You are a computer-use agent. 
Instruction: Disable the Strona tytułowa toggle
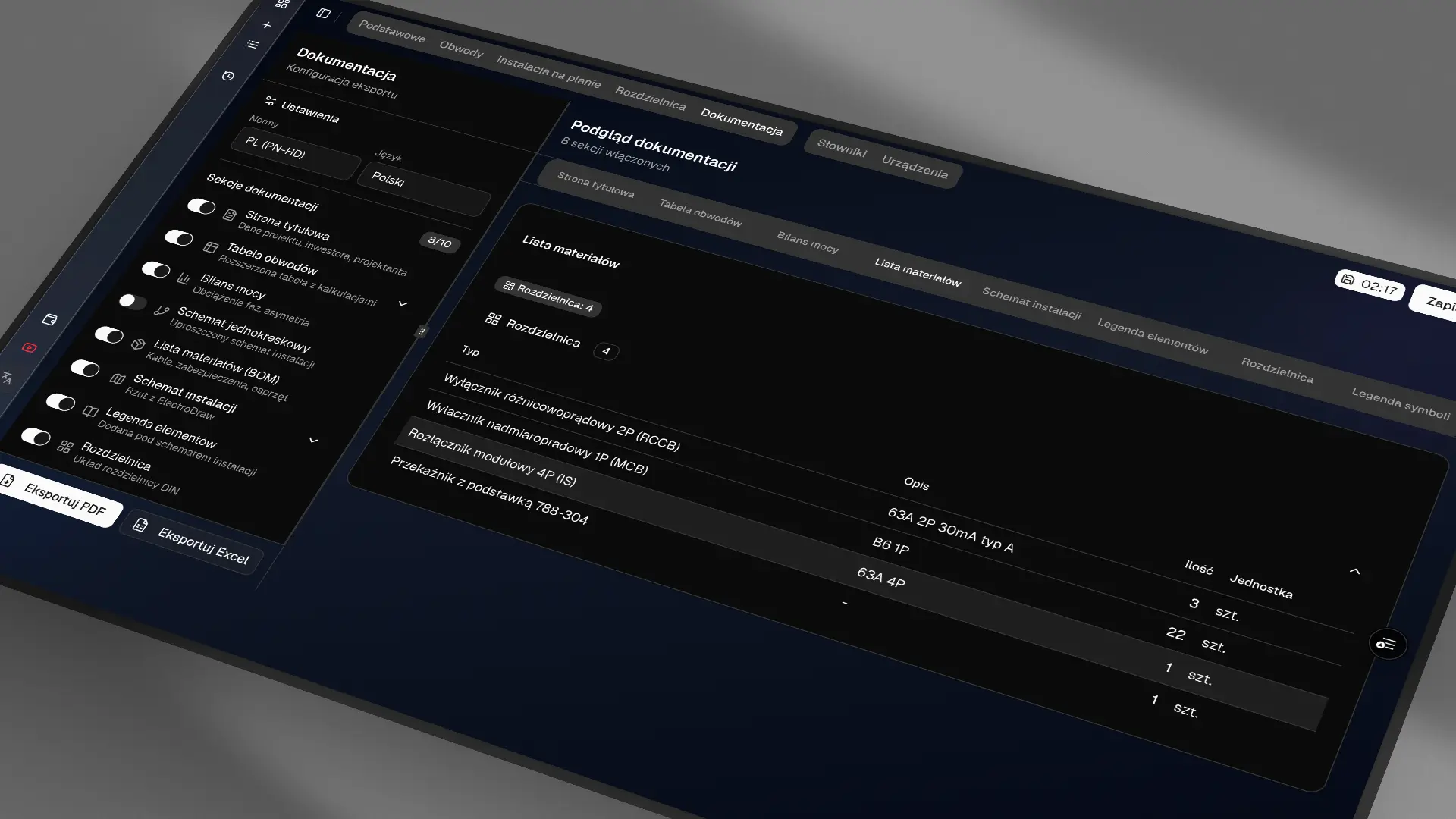click(202, 206)
